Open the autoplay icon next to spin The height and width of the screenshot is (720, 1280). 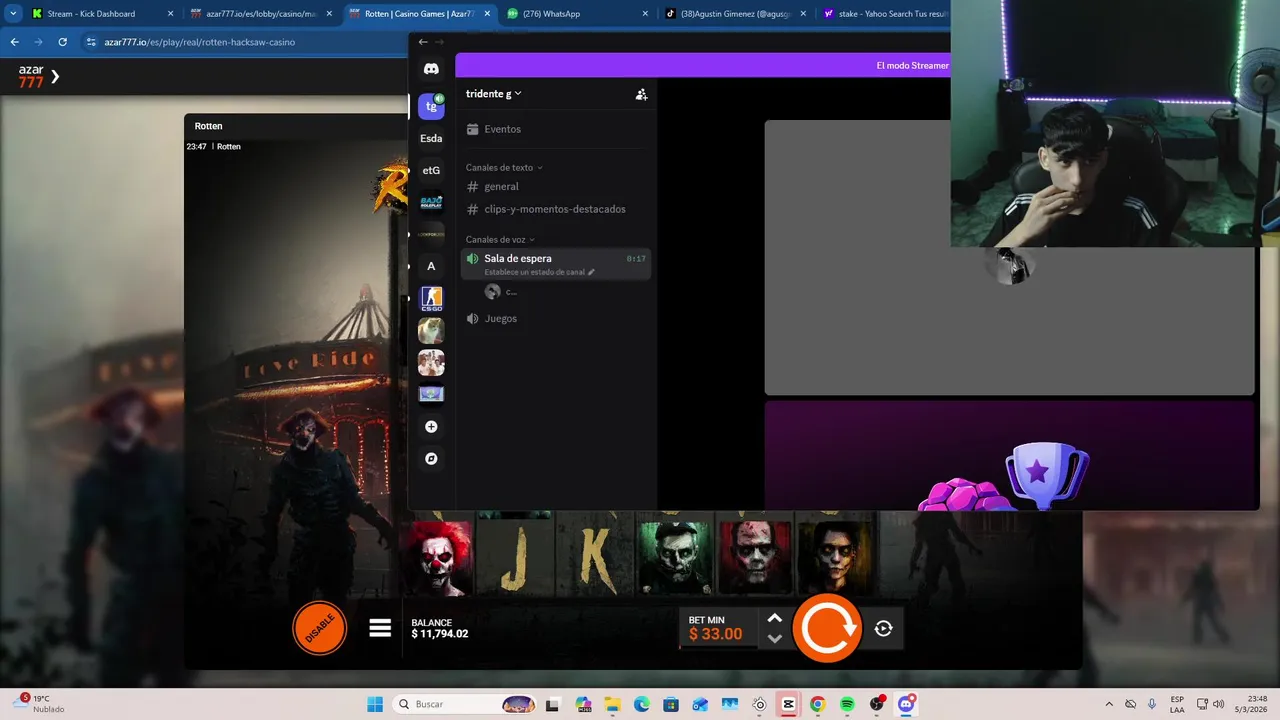tap(883, 628)
